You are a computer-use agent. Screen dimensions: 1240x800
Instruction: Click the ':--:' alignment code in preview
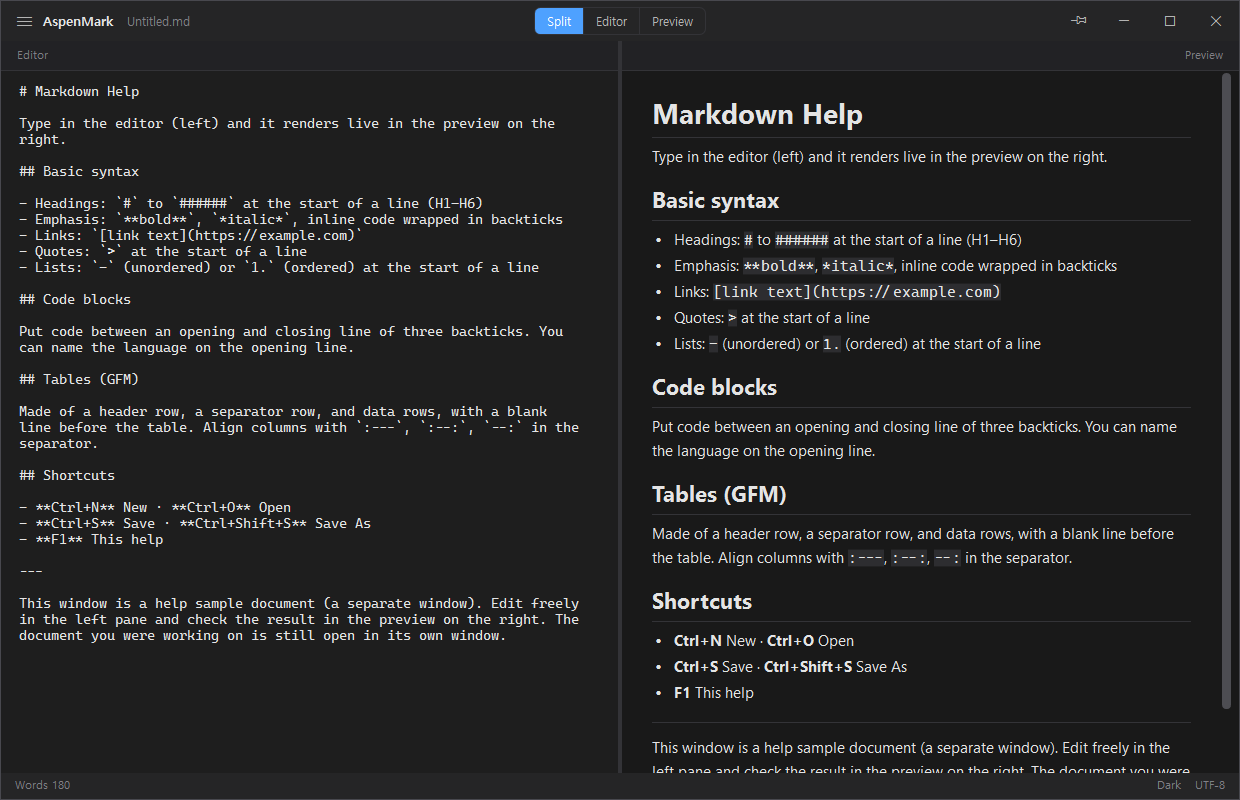pyautogui.click(x=910, y=558)
